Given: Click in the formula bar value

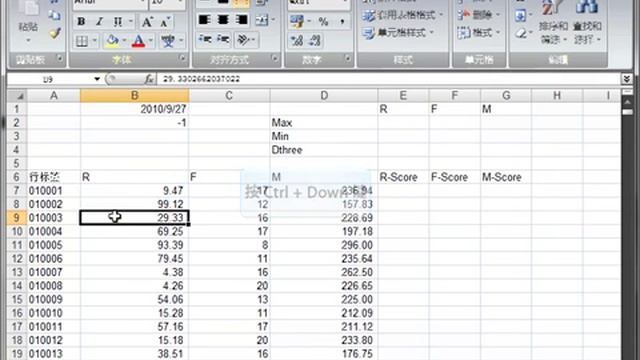Looking at the screenshot, I should click(202, 79).
